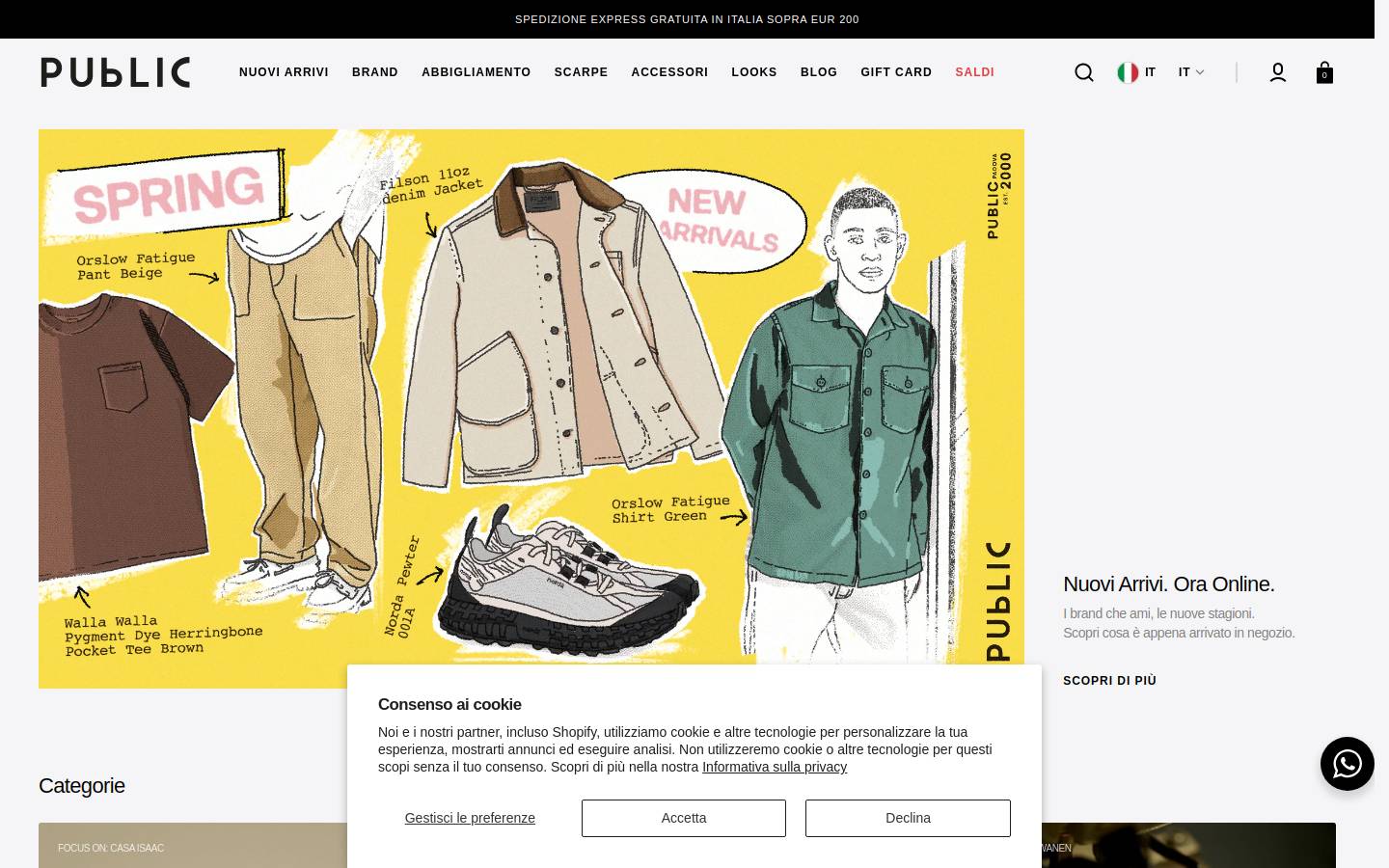Open the Looks menu item
This screenshot has width=1389, height=868.
[x=754, y=72]
